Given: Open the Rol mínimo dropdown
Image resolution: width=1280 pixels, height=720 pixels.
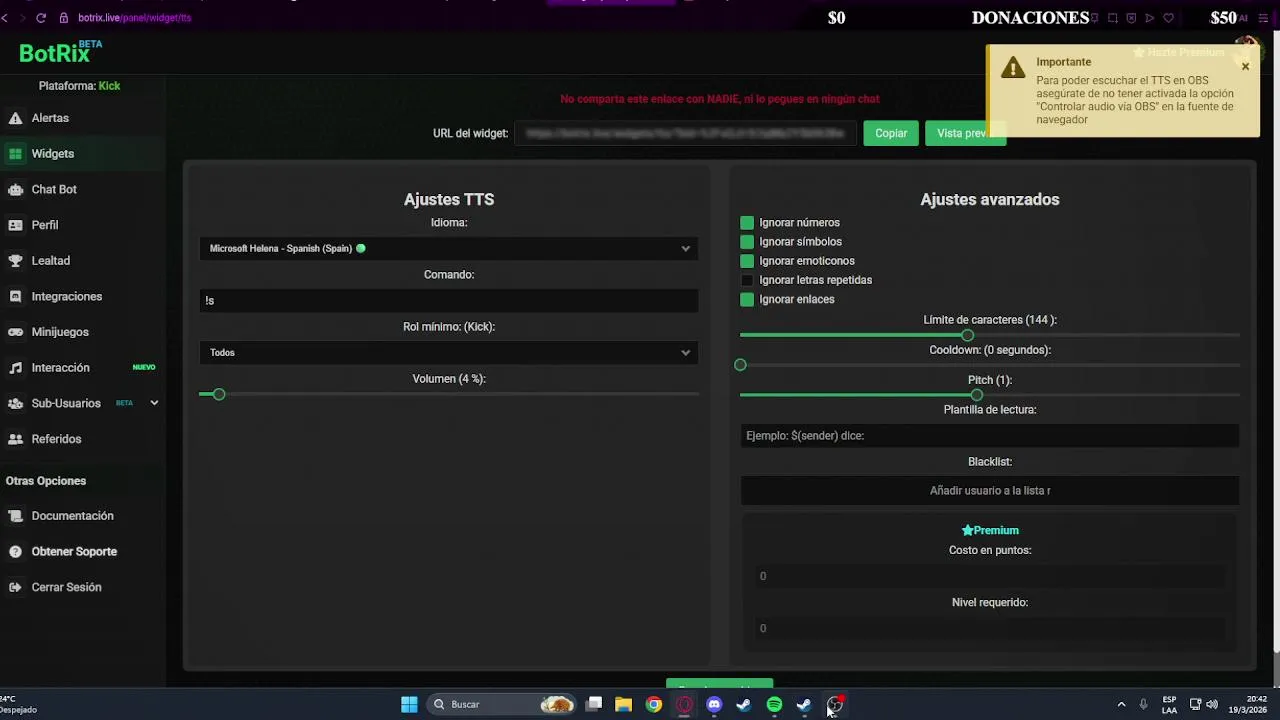Looking at the screenshot, I should tap(449, 352).
